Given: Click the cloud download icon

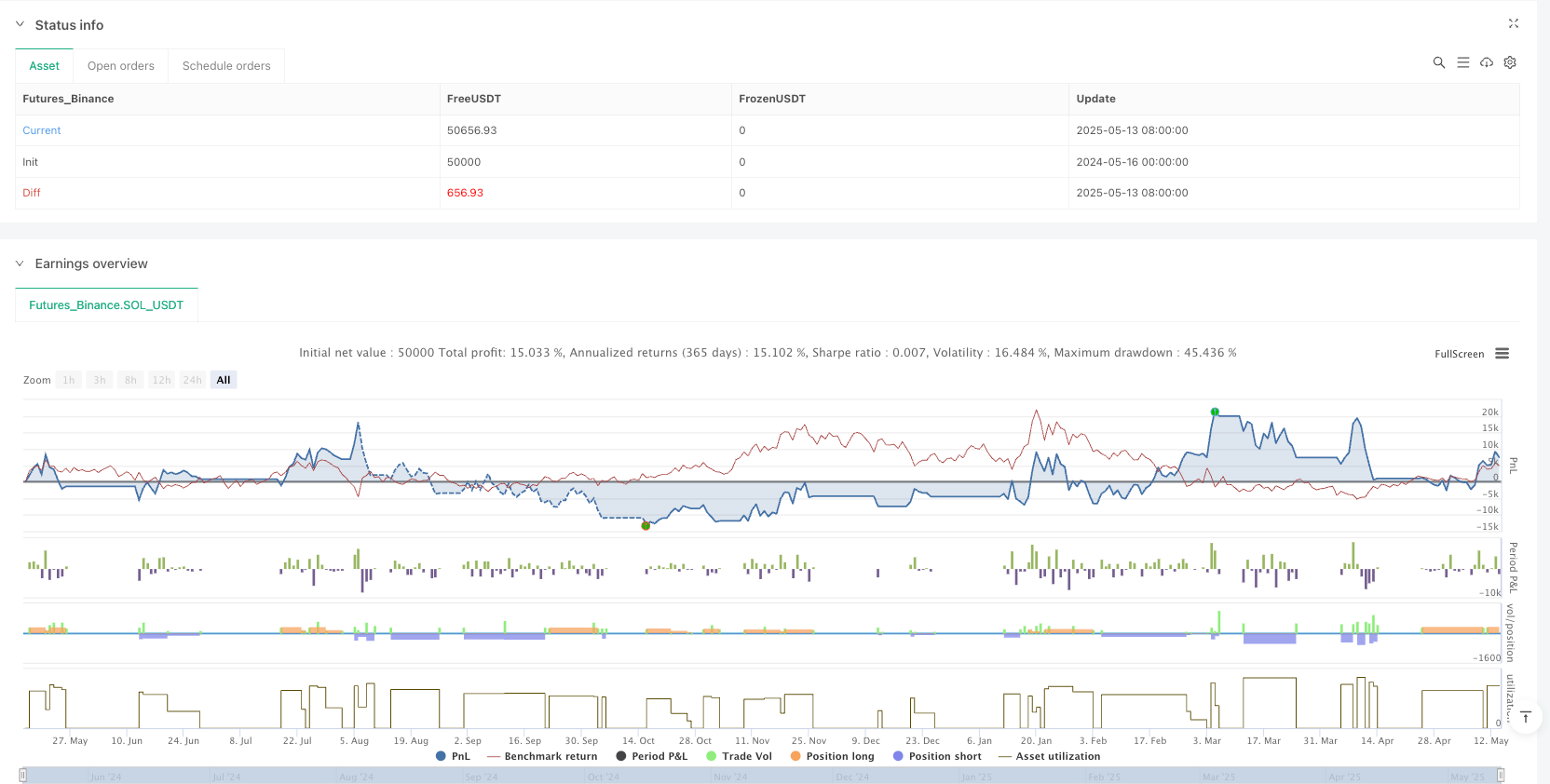Looking at the screenshot, I should pos(1487,62).
